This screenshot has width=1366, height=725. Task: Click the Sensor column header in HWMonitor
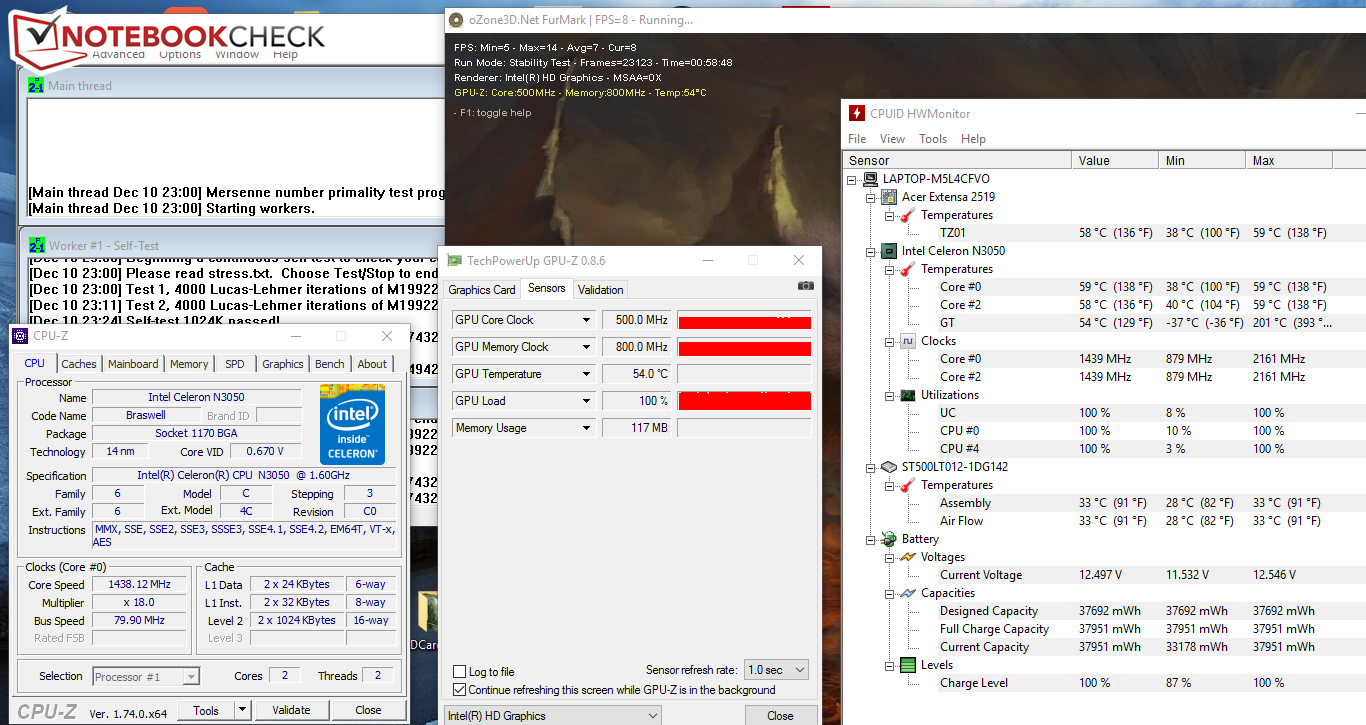point(957,160)
